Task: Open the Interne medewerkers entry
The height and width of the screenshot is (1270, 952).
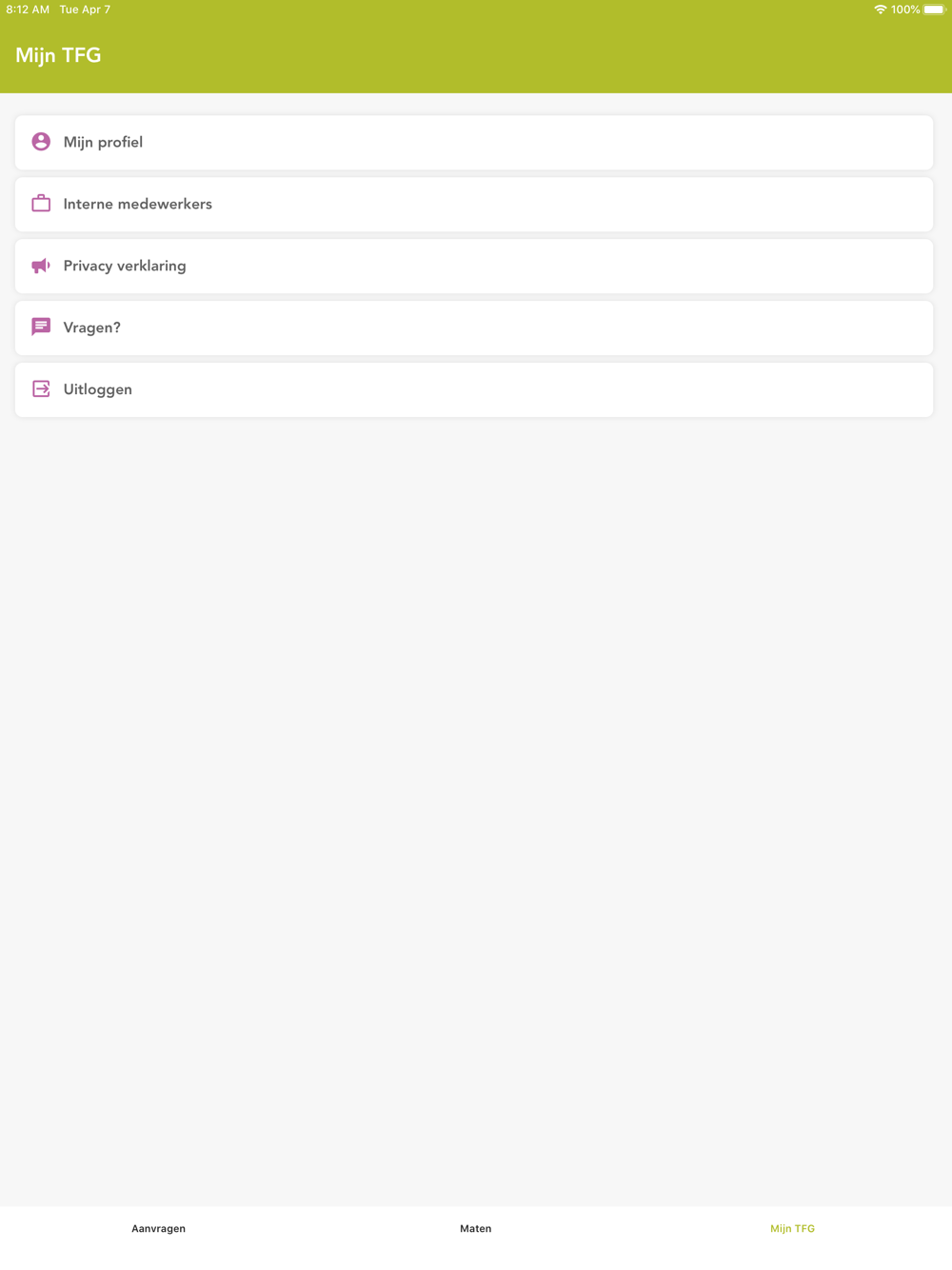Action: coord(474,205)
